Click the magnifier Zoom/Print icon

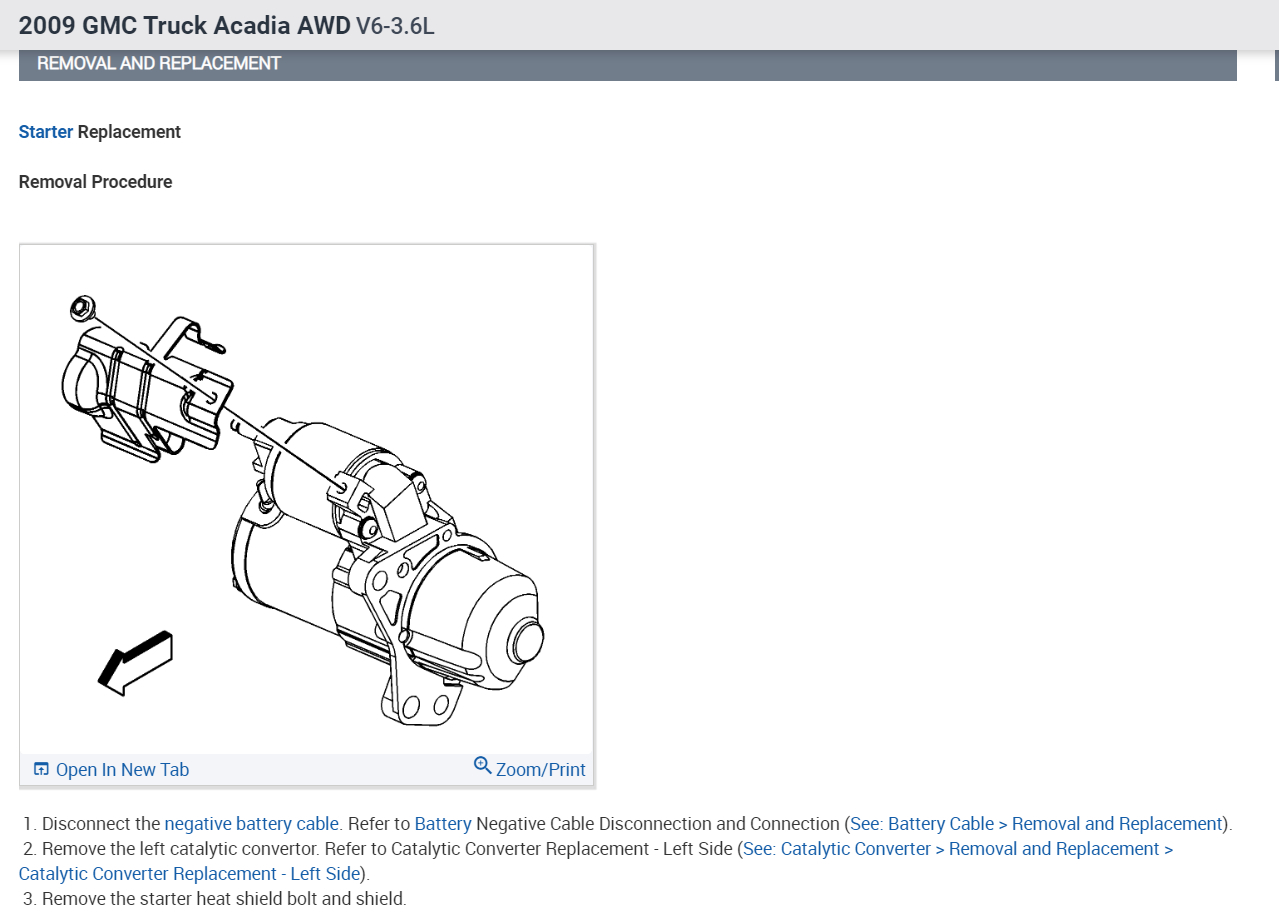tap(482, 766)
